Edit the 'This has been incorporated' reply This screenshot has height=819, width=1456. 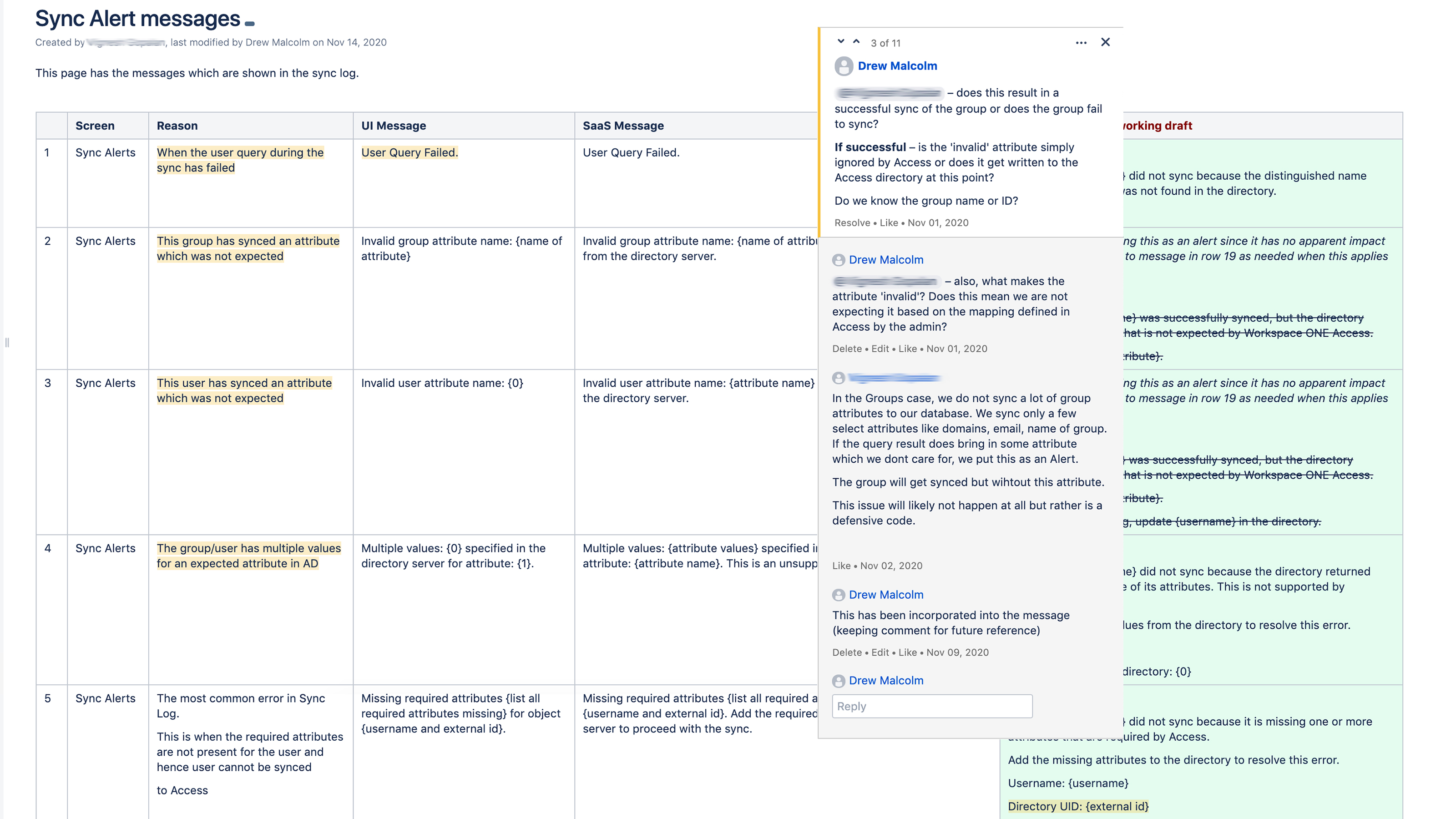click(x=880, y=652)
